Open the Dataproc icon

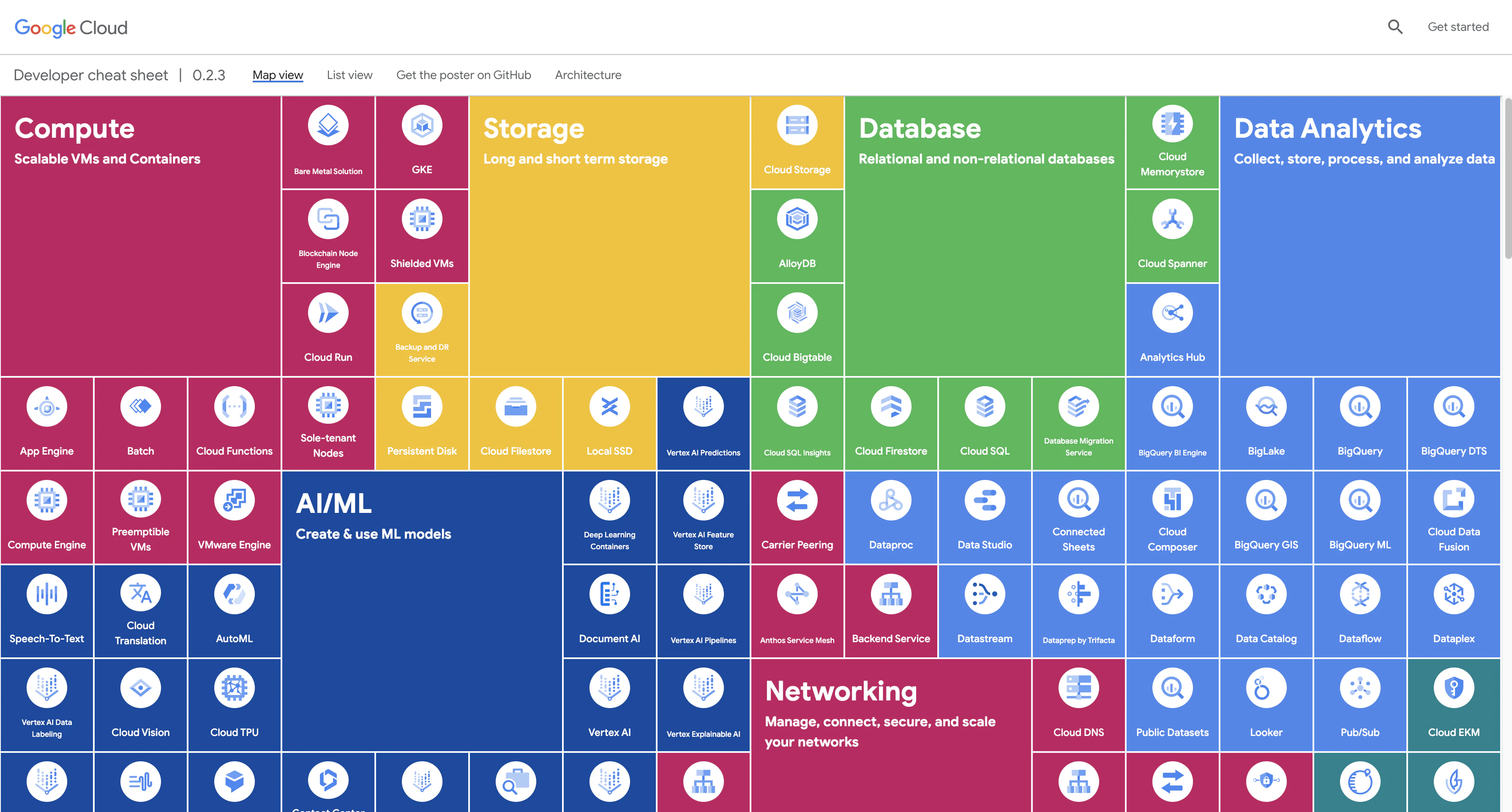[x=891, y=501]
